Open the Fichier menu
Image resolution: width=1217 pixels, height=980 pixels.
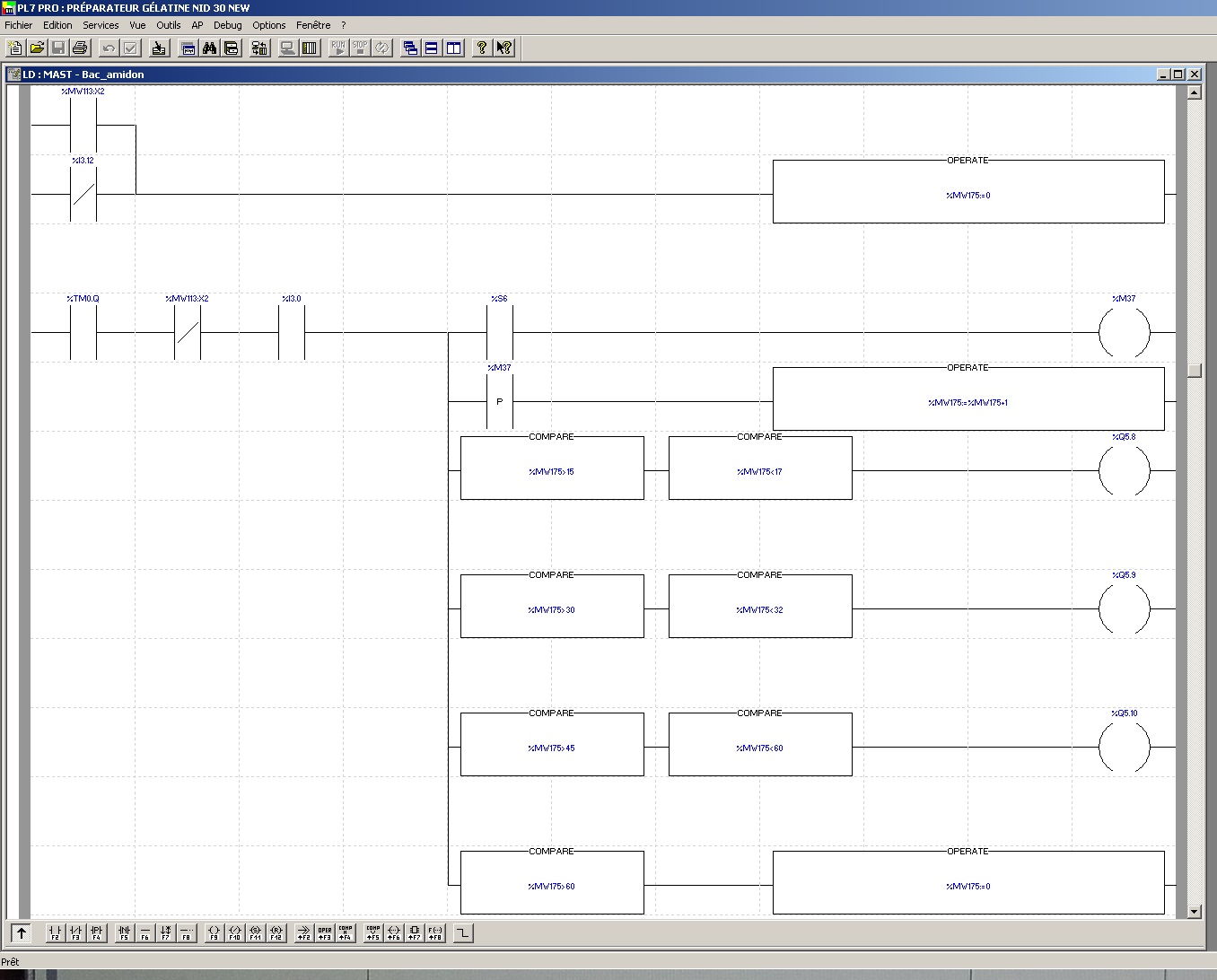point(18,25)
